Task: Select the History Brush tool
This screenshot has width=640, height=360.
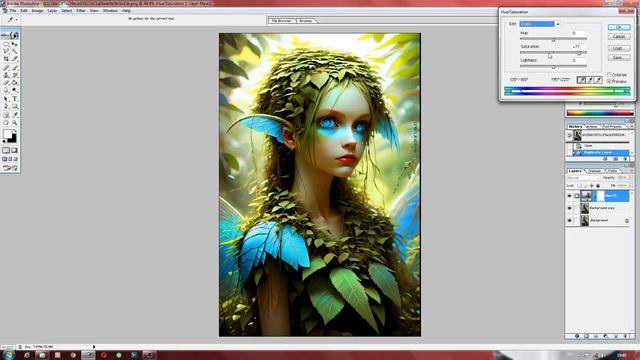Action: 15,76
